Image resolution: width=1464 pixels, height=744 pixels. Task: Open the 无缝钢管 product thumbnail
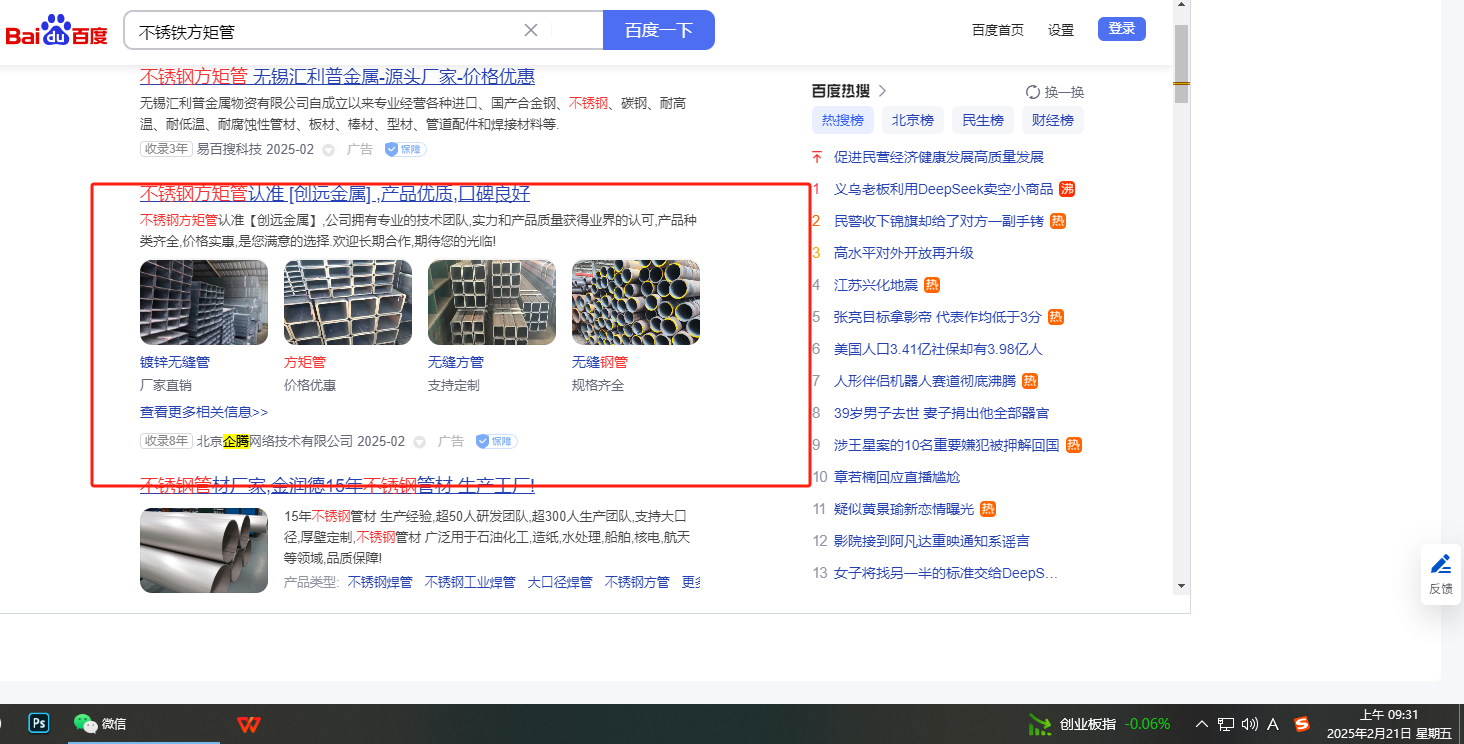pos(636,302)
